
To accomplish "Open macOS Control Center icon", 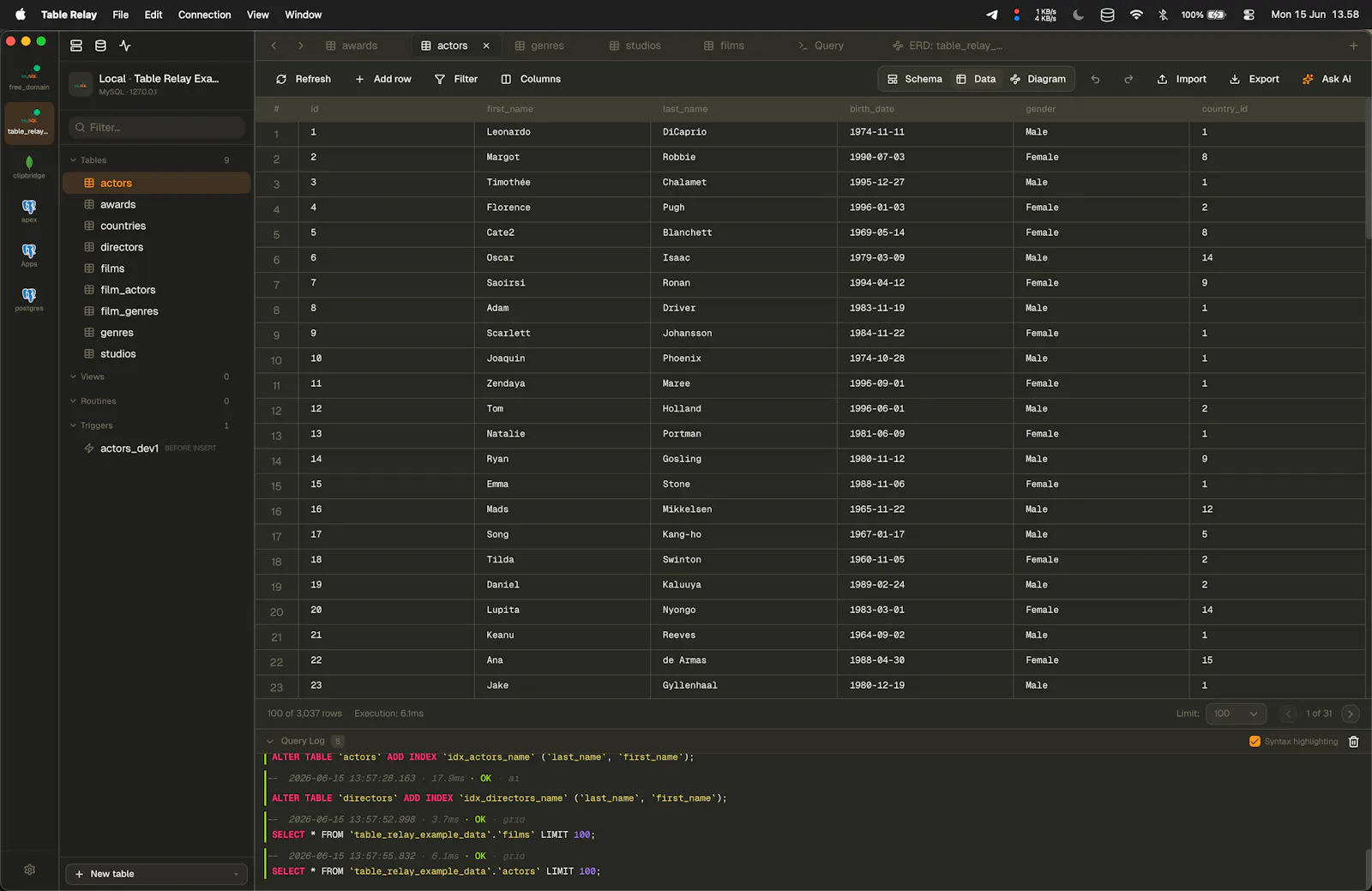I will coord(1249,15).
